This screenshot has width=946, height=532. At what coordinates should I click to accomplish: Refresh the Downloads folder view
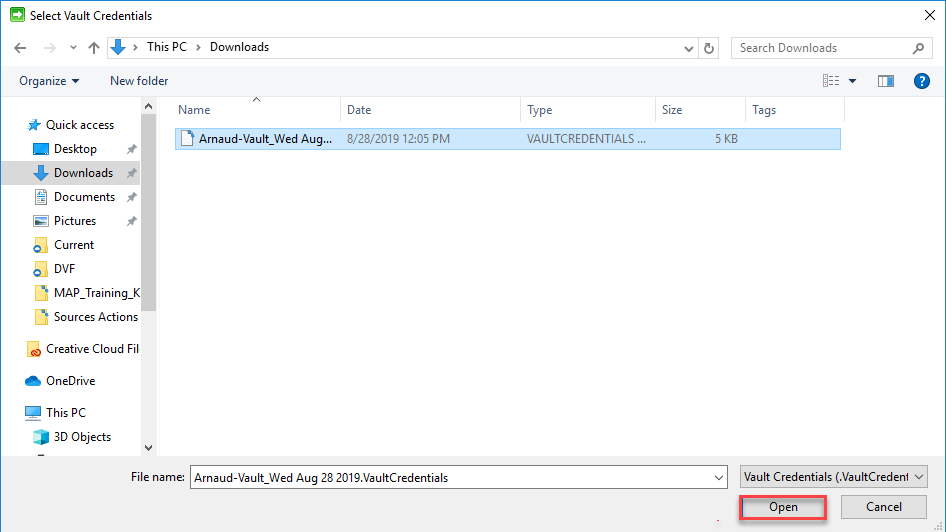(x=710, y=48)
